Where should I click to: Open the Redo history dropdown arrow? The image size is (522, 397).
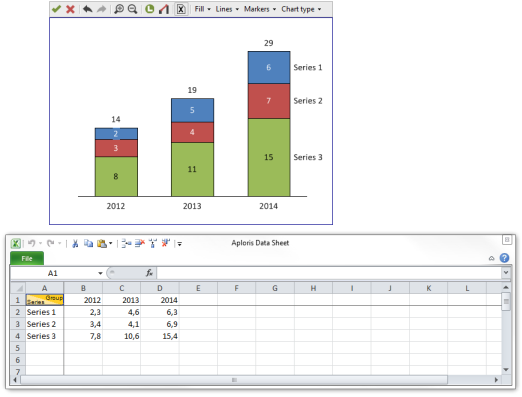pos(60,243)
